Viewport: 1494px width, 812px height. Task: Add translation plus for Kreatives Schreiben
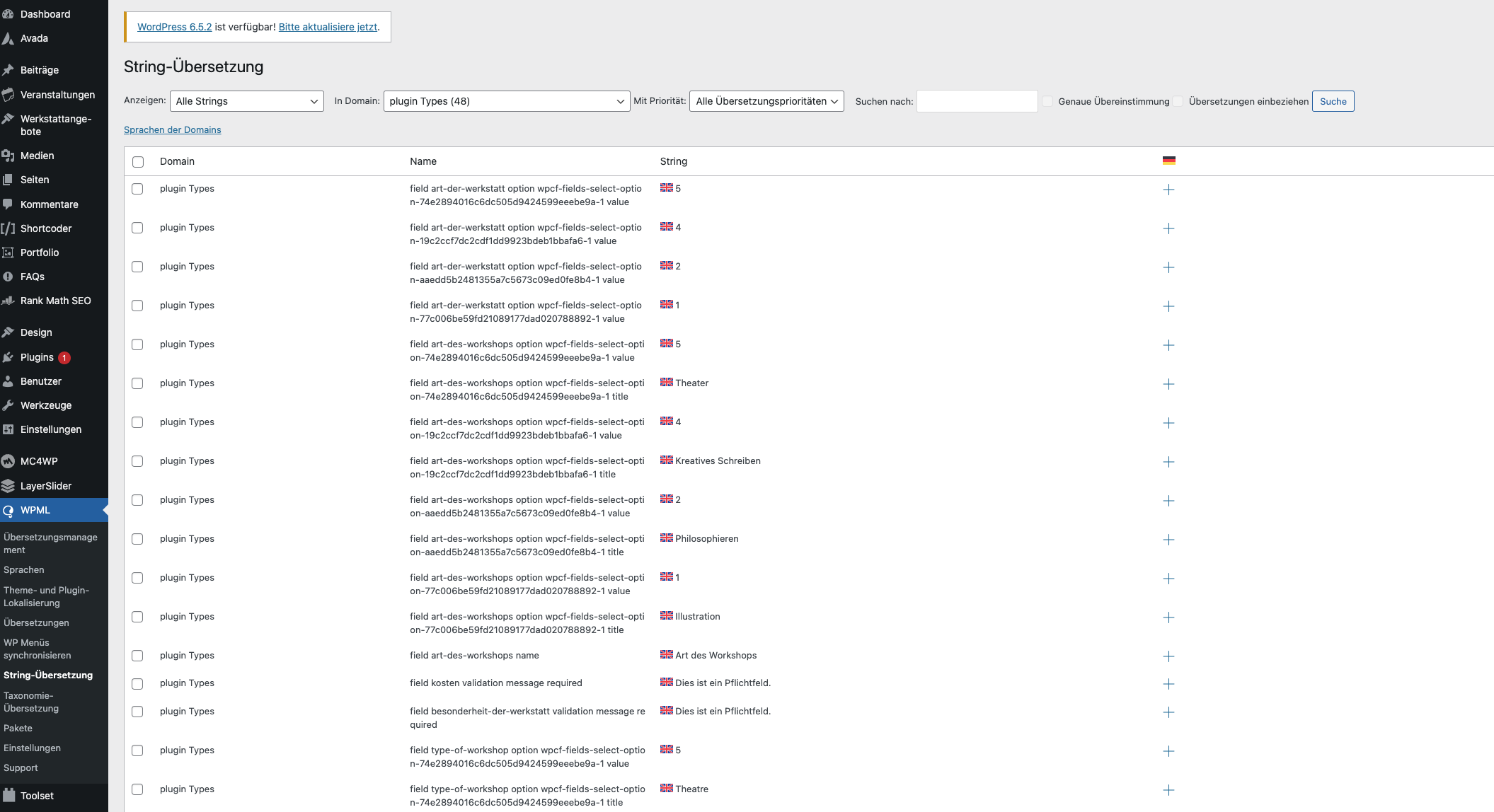click(x=1168, y=462)
